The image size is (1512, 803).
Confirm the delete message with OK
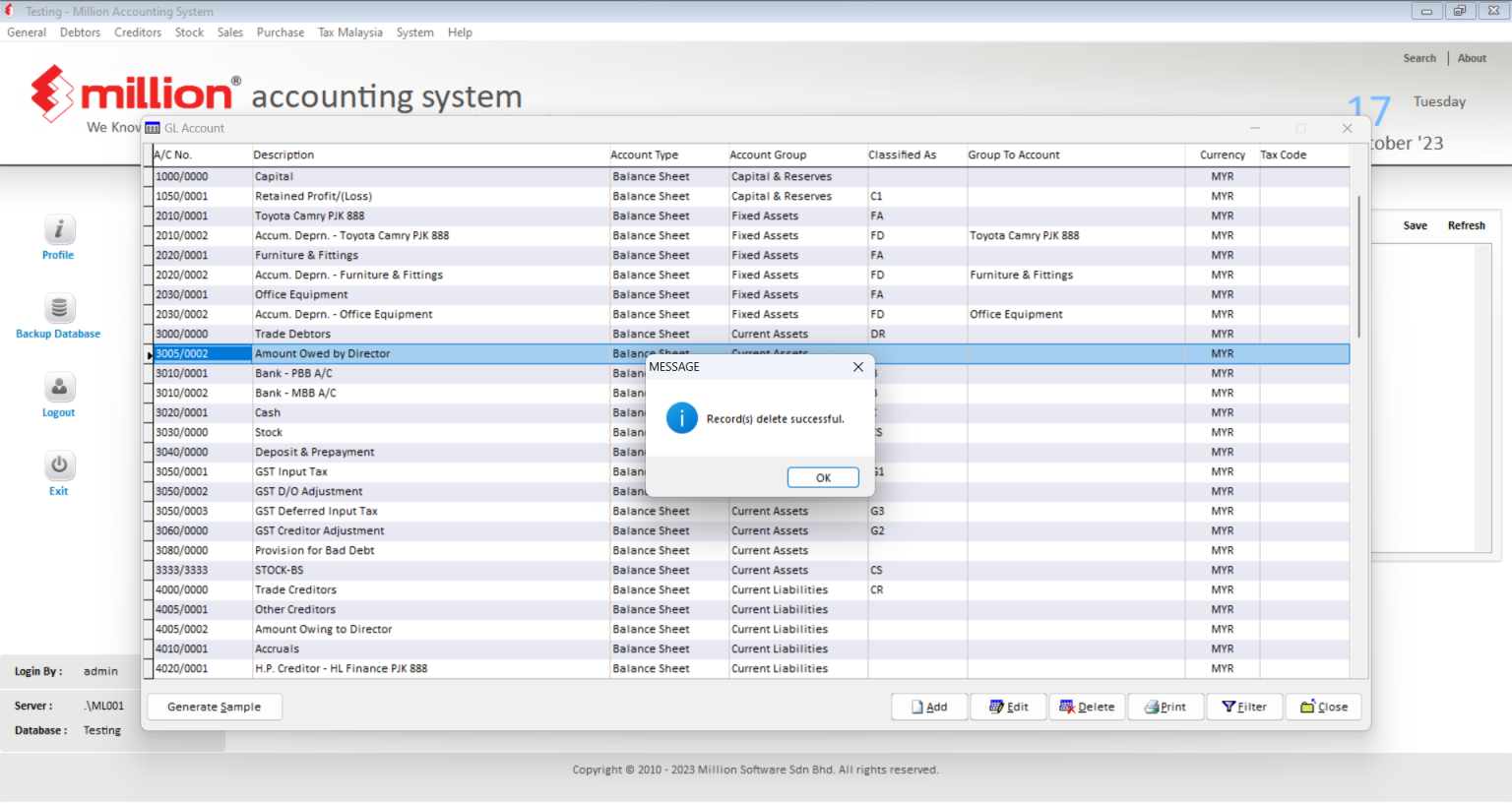(x=823, y=477)
